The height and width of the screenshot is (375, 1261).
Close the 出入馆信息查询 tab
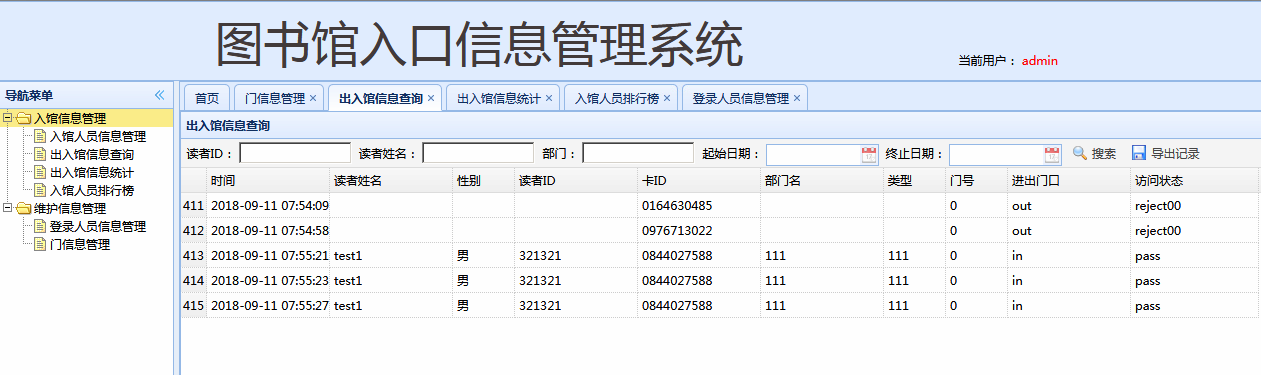point(431,98)
